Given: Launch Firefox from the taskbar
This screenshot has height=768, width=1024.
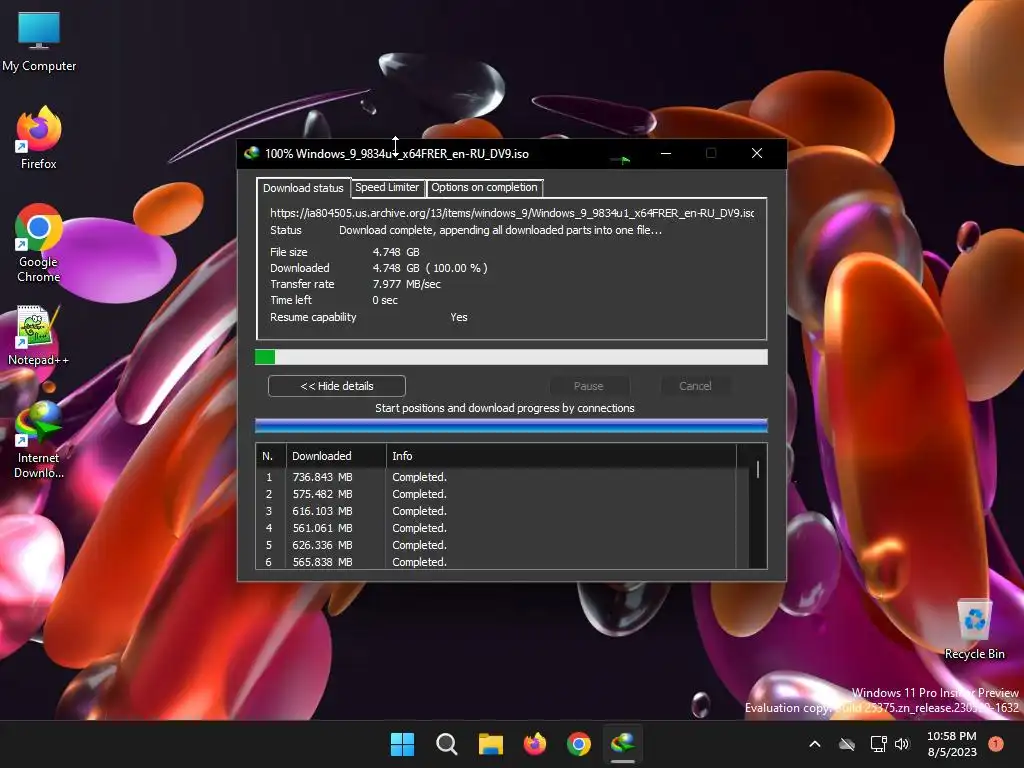Looking at the screenshot, I should coord(535,744).
